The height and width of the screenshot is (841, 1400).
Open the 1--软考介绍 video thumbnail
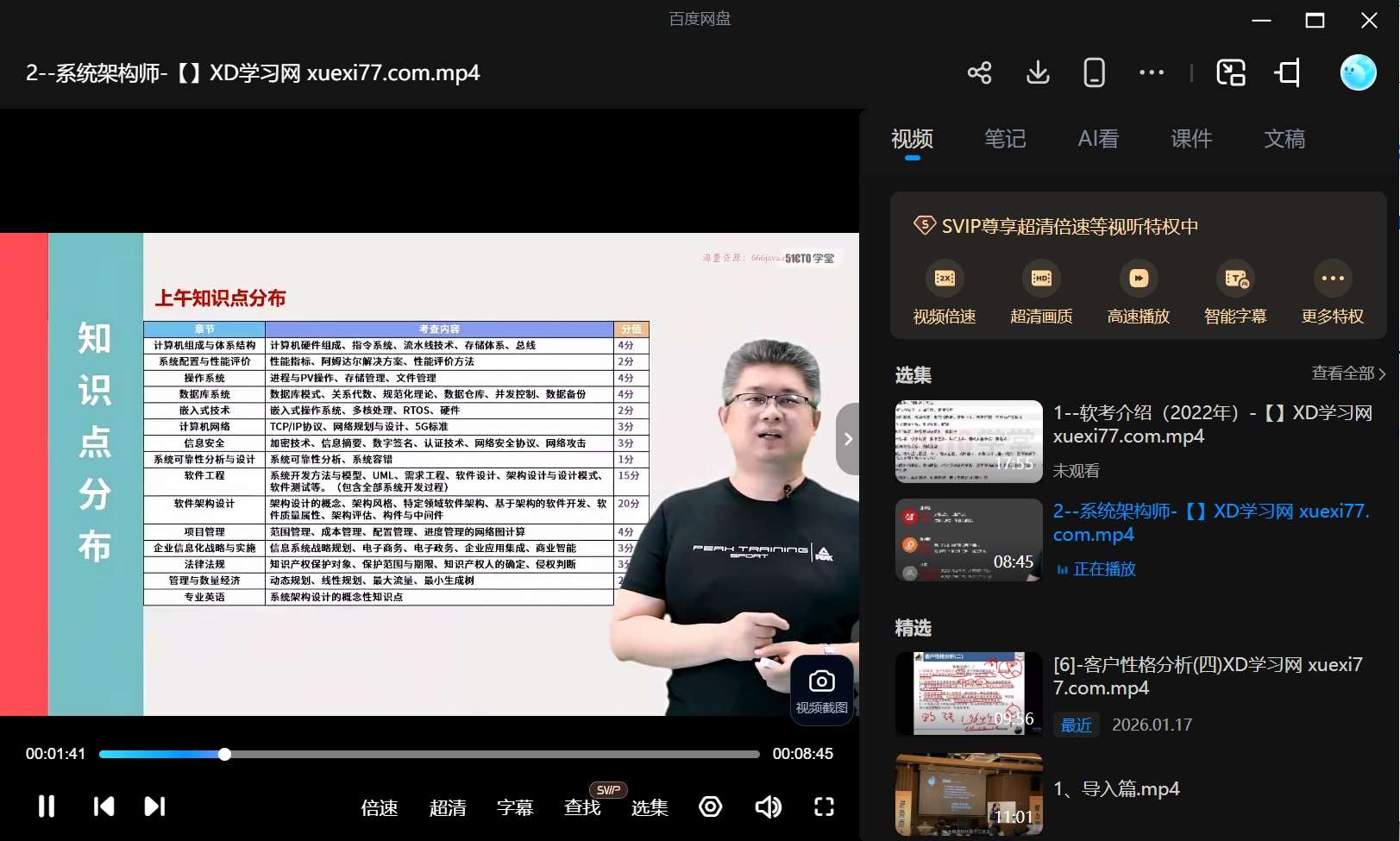tap(969, 441)
